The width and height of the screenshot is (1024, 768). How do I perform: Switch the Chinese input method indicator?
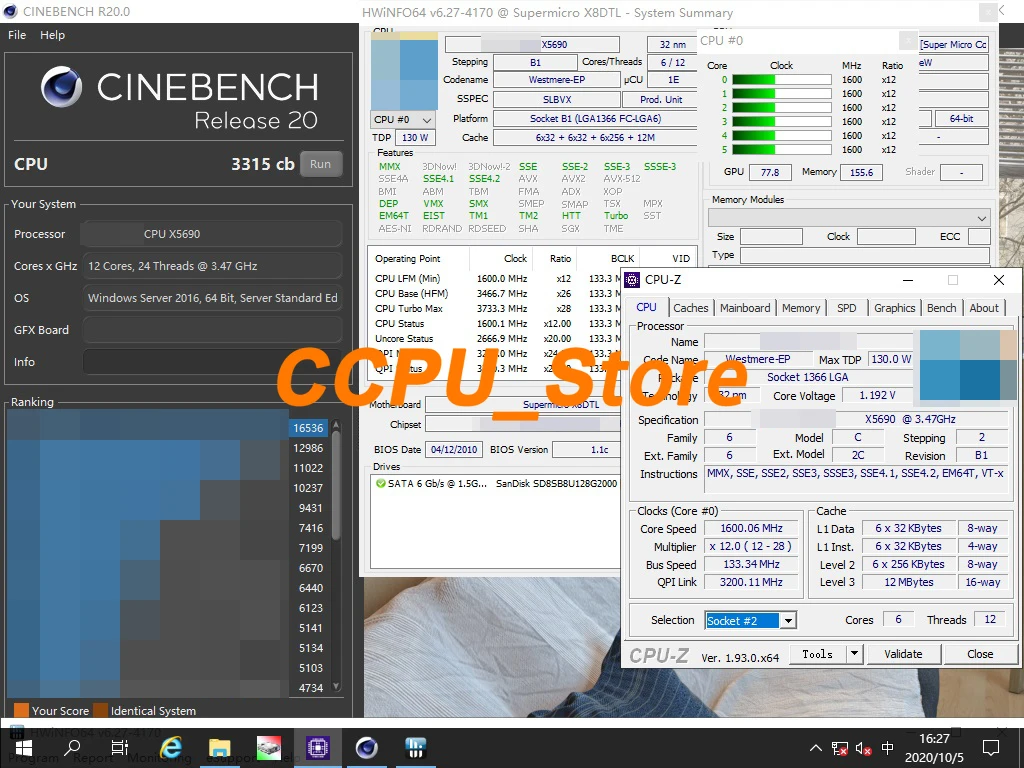point(888,748)
